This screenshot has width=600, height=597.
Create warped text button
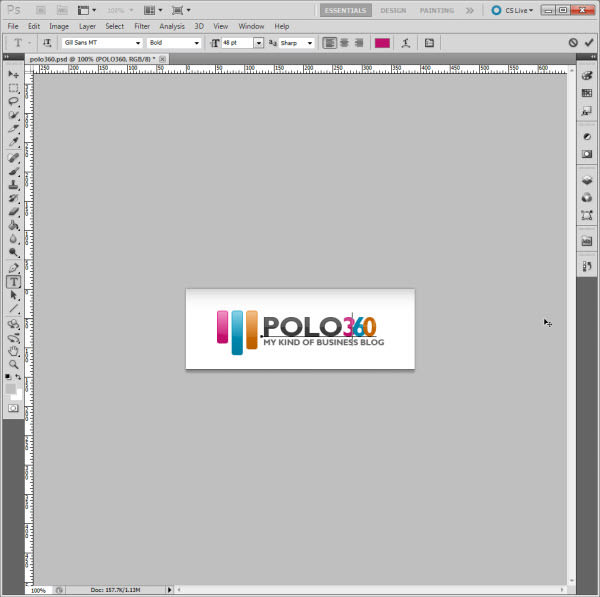point(406,43)
